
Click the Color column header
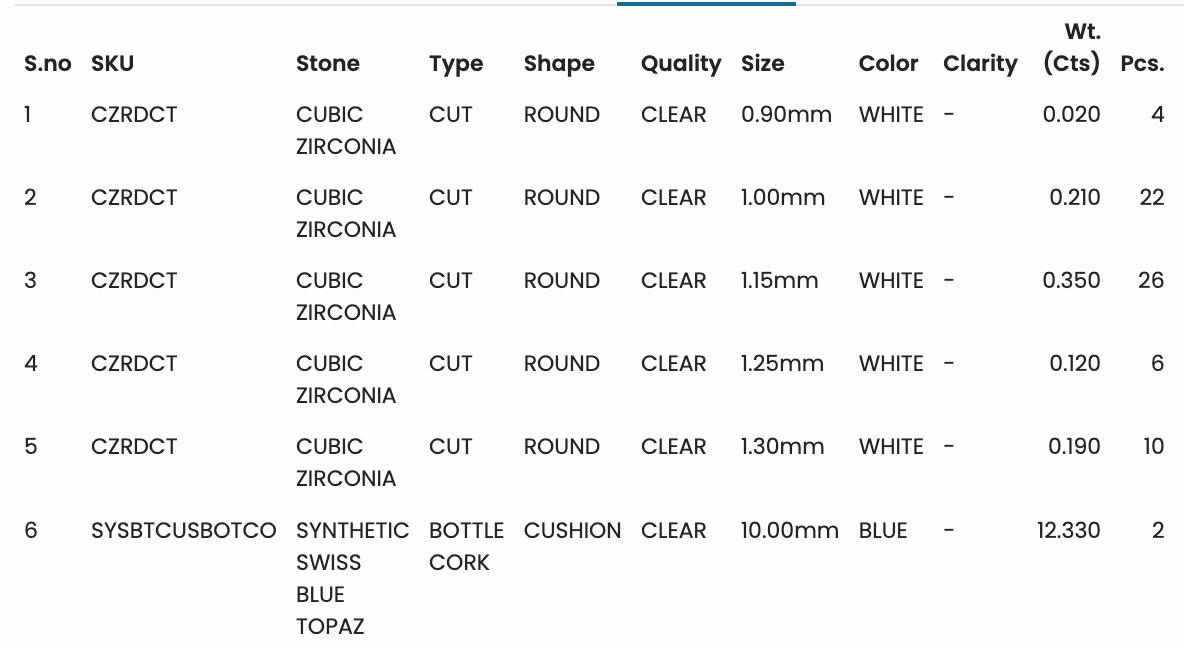[888, 64]
